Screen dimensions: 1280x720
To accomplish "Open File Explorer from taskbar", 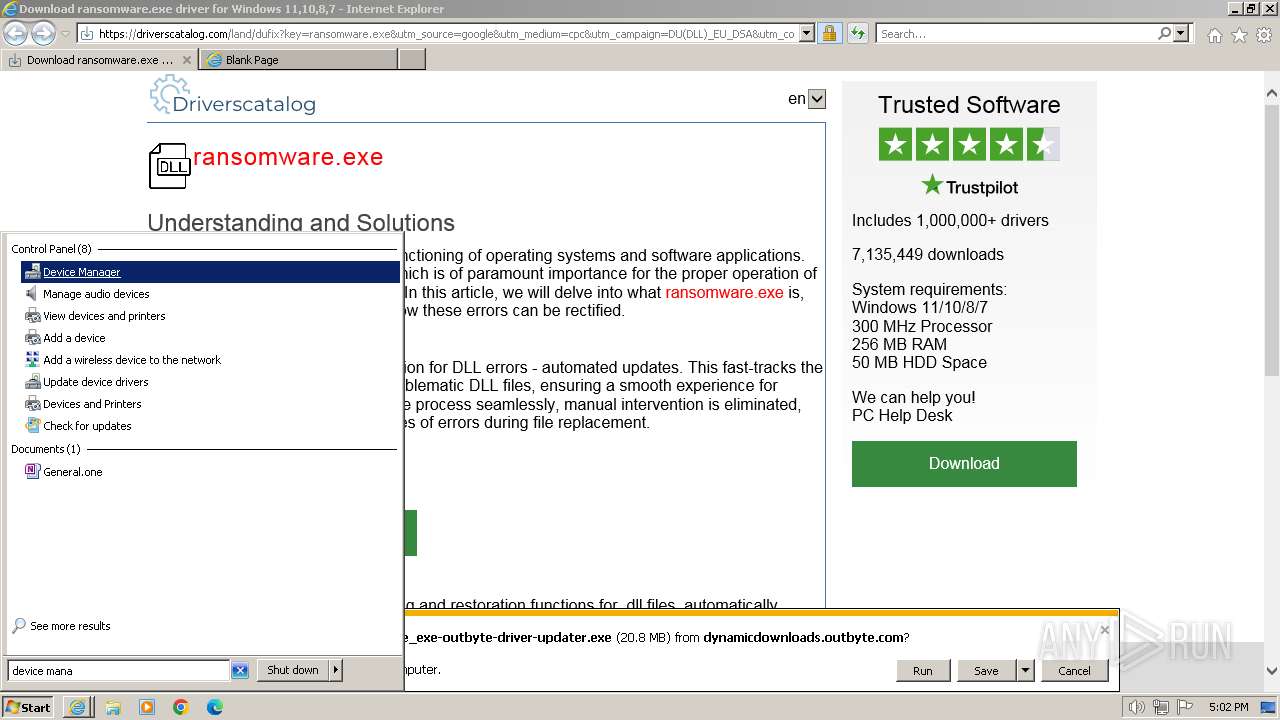I will click(113, 707).
